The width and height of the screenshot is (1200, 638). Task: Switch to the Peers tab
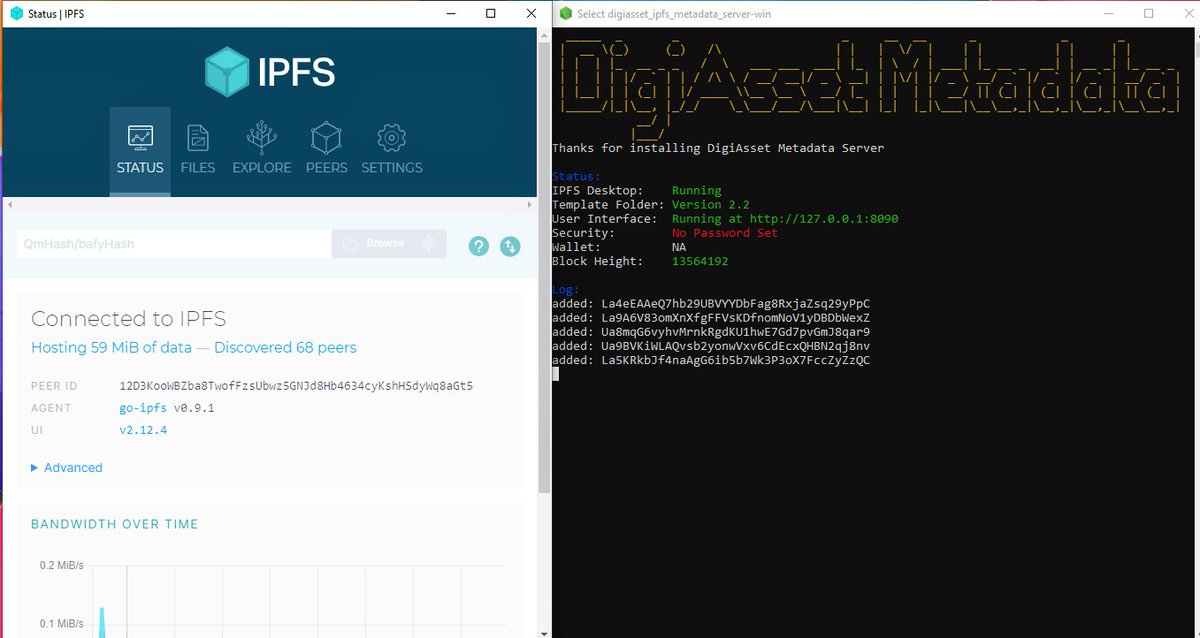point(326,151)
